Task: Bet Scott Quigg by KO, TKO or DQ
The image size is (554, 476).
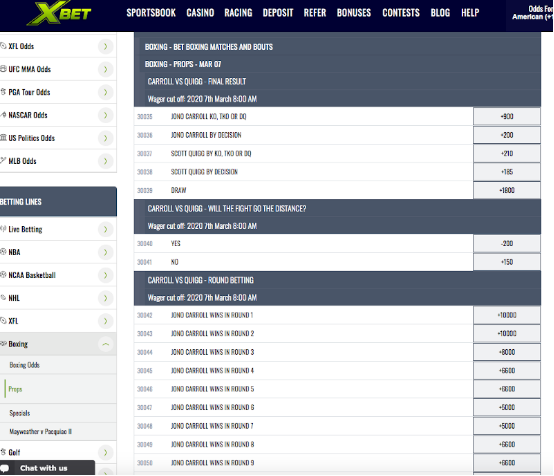Action: [507, 153]
